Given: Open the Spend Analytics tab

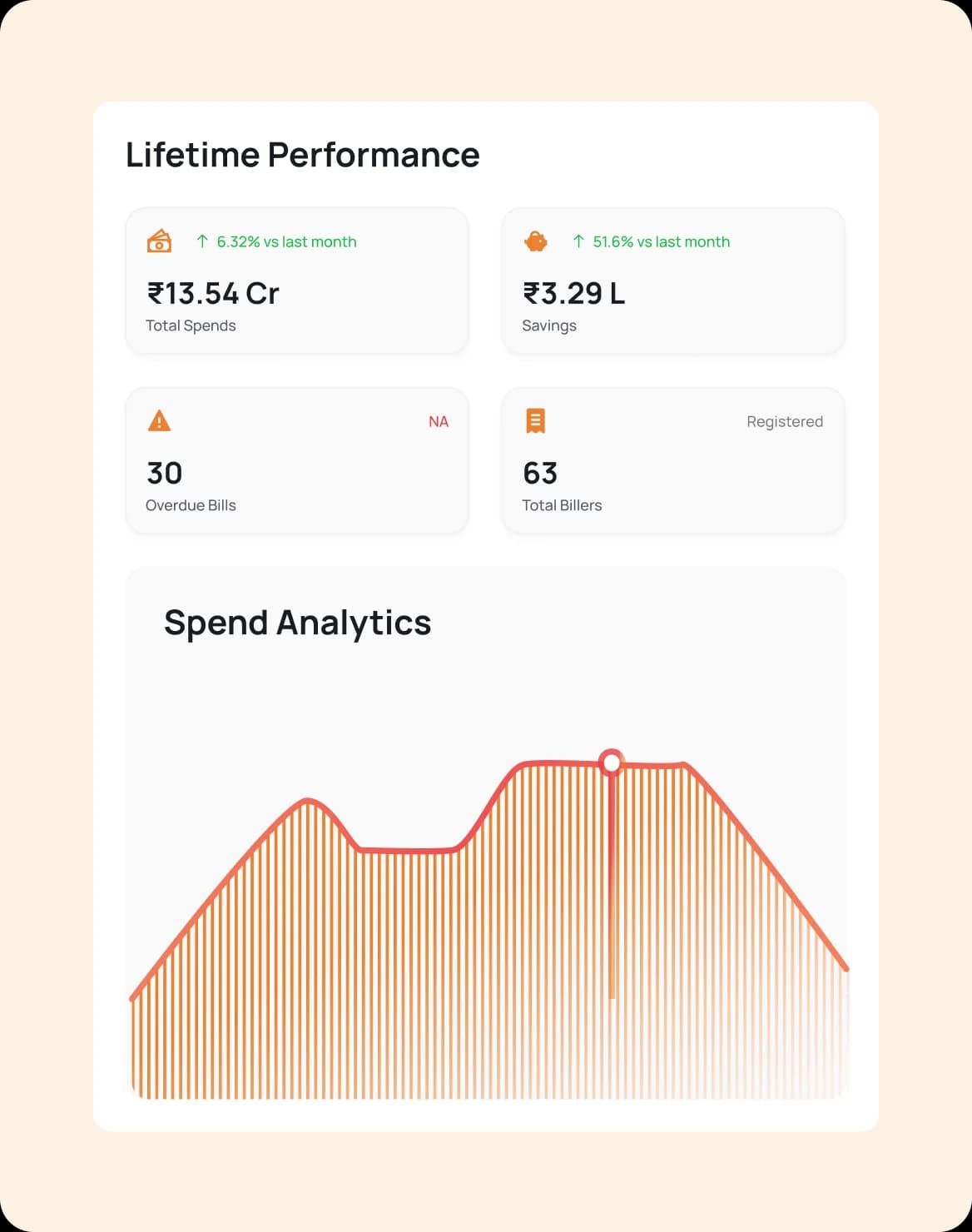Looking at the screenshot, I should click(298, 622).
